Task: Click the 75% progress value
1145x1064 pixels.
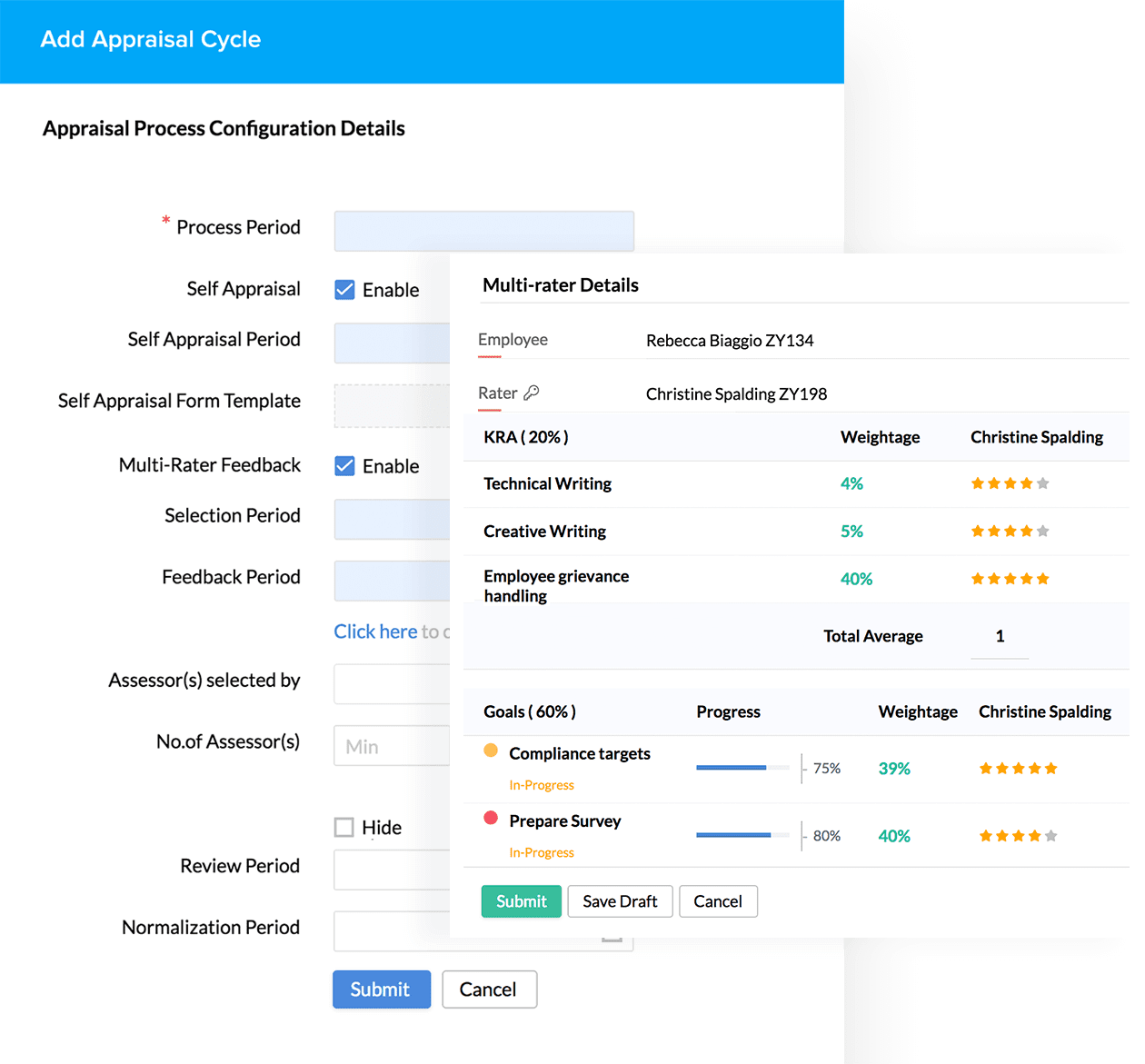Action: [827, 769]
